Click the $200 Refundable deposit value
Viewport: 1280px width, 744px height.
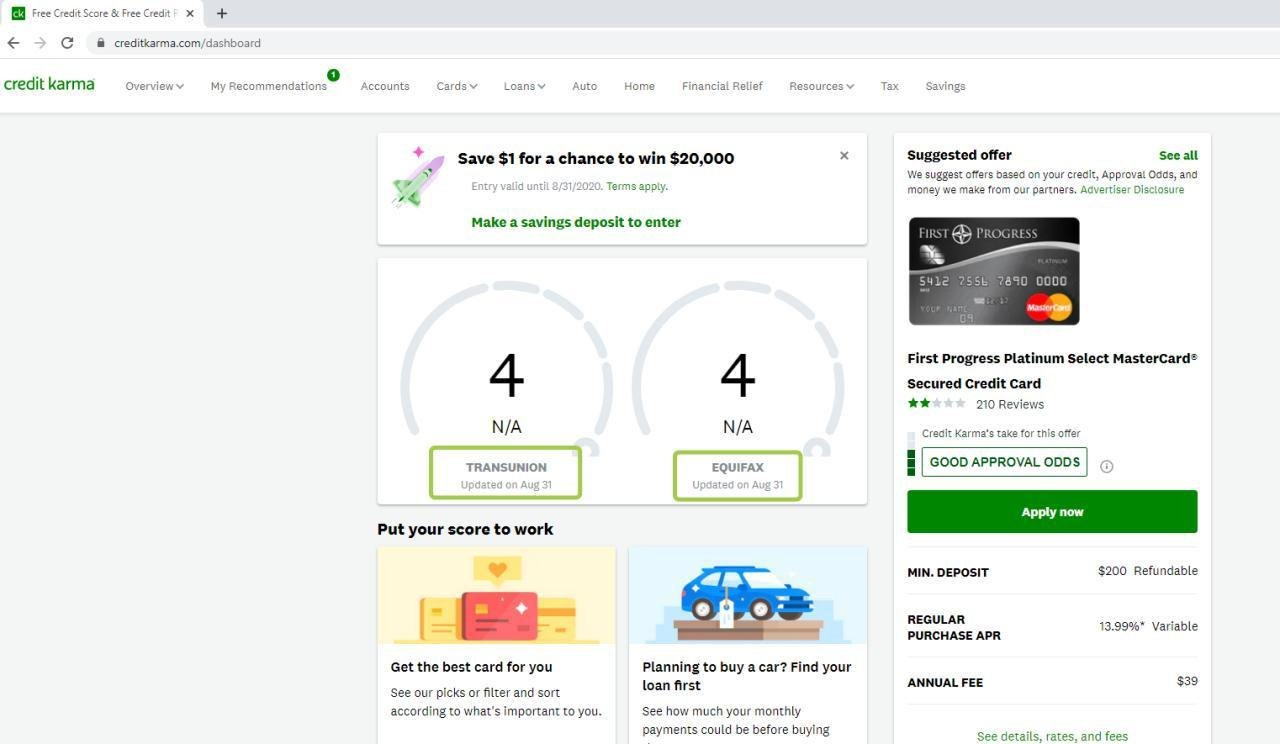click(1147, 570)
